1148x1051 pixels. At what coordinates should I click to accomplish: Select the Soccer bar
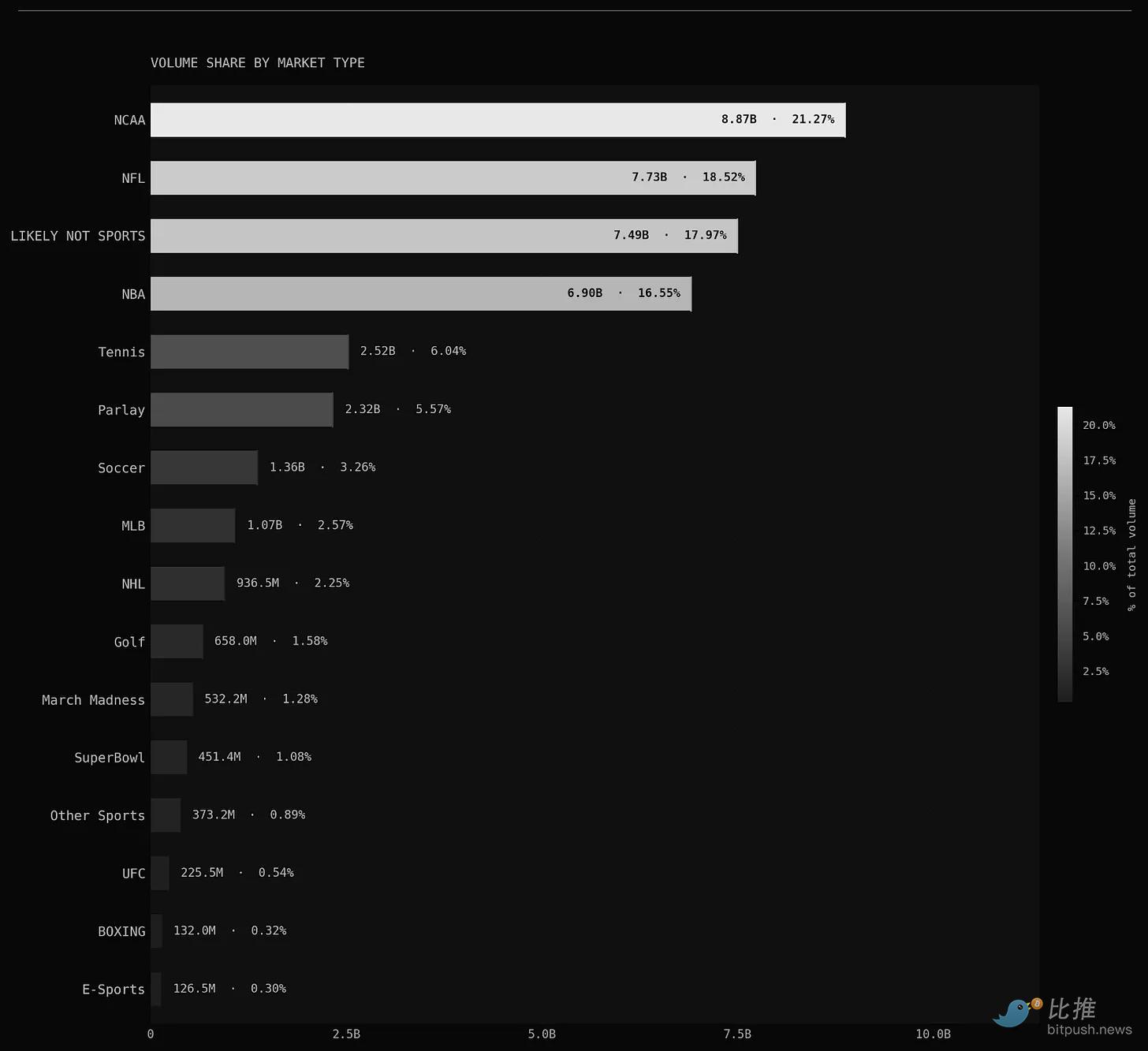[x=203, y=468]
